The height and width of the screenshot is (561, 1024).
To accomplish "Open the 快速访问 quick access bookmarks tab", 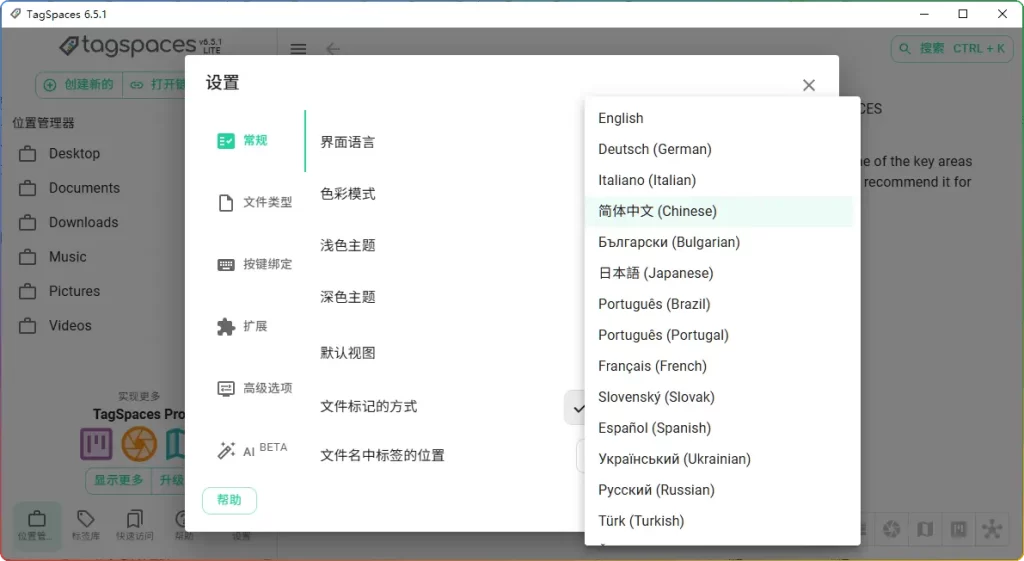I will point(135,525).
